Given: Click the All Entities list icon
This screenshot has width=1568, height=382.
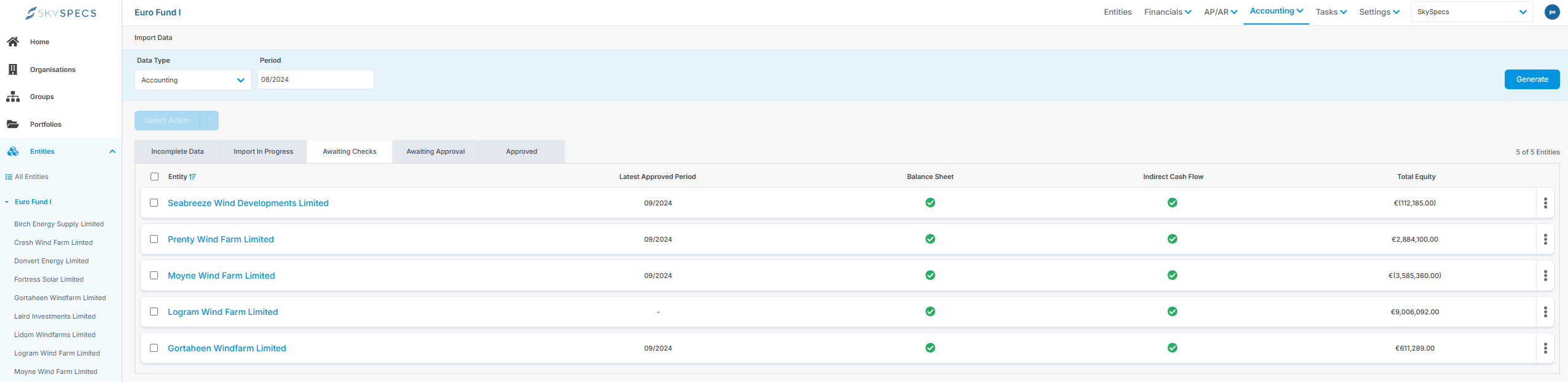Looking at the screenshot, I should [x=9, y=177].
